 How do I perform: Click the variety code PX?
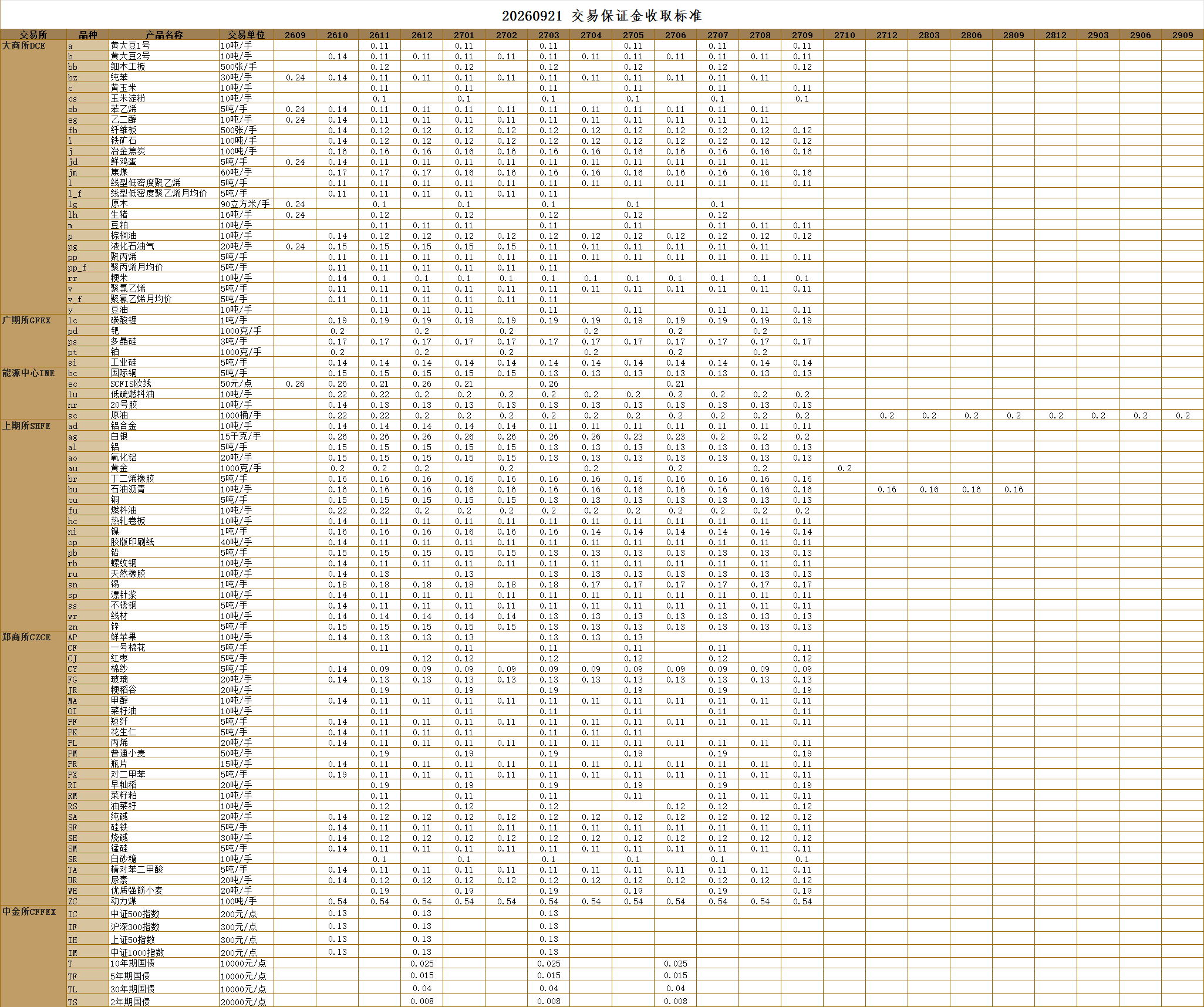[x=73, y=775]
